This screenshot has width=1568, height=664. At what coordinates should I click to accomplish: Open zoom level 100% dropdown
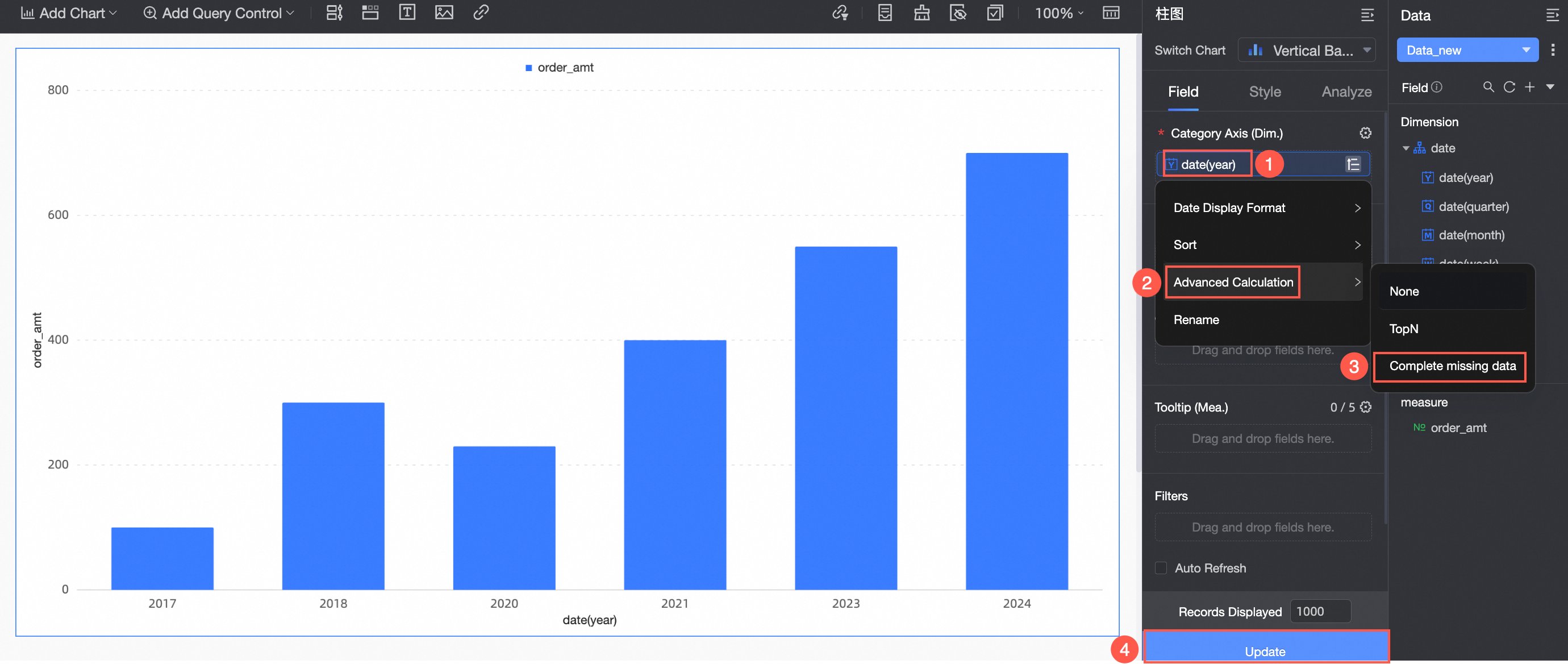[1058, 13]
